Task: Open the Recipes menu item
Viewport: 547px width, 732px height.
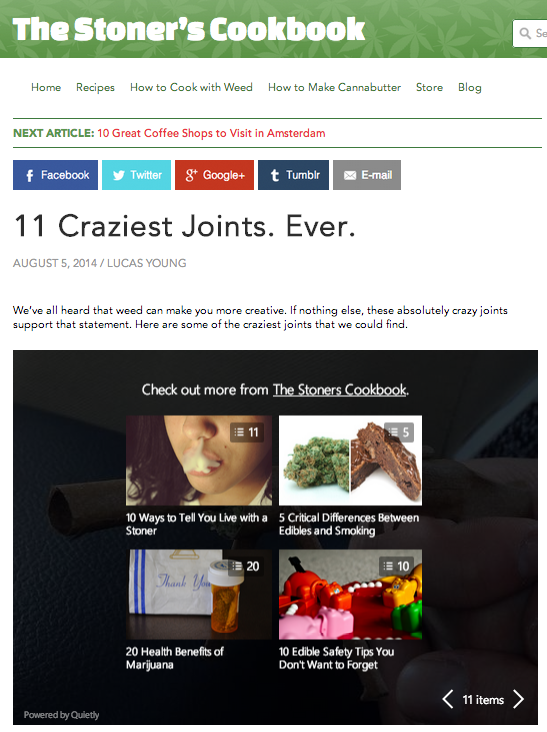Action: (x=95, y=87)
